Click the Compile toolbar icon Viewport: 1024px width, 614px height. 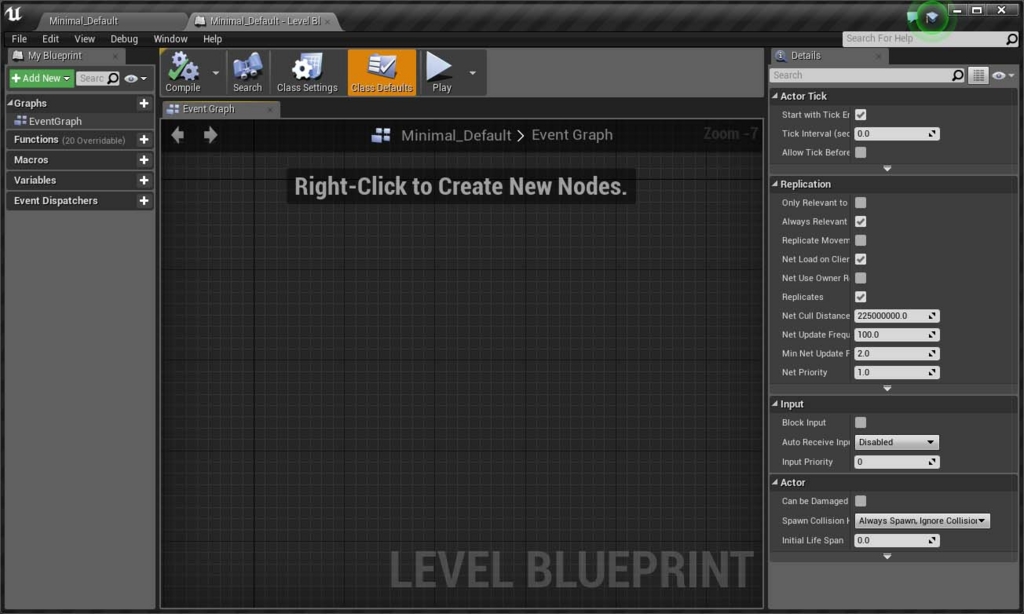183,72
